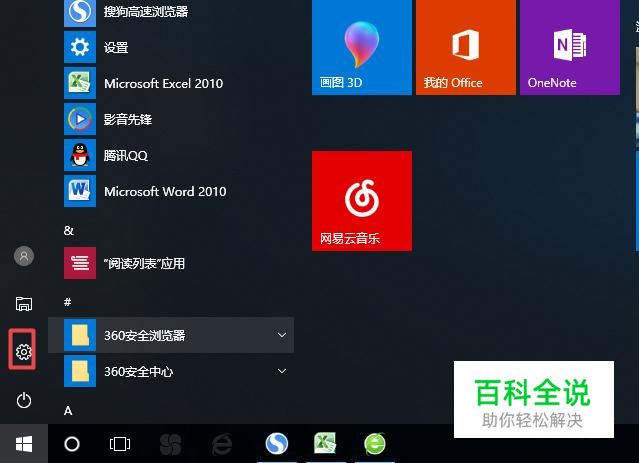Click the 360安全浏览器 folder entry
639x463 pixels.
click(170, 335)
